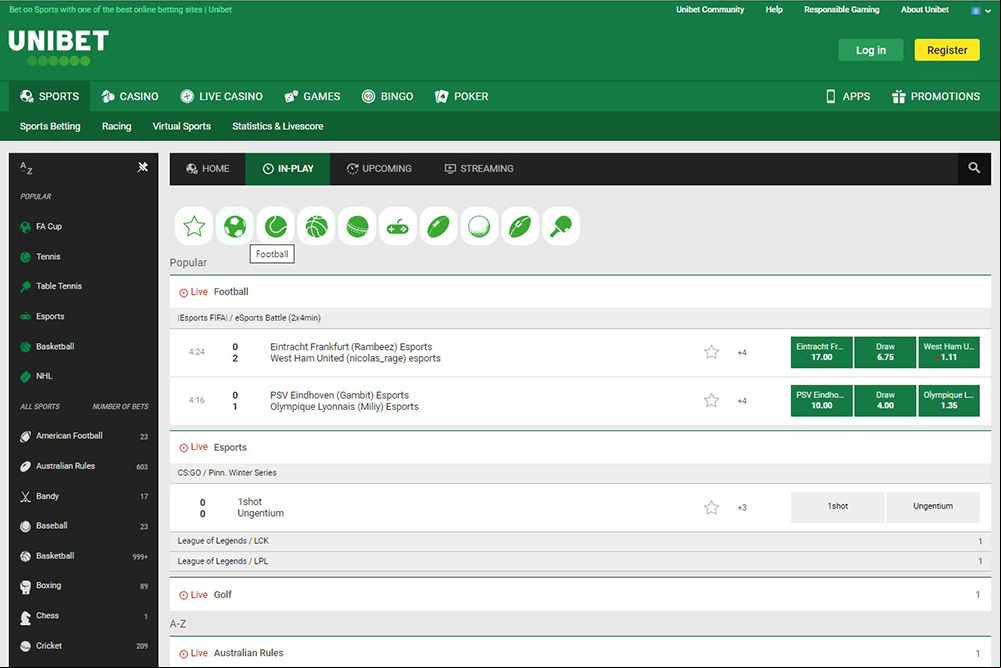Select the Football sport filter icon
Screen dimensions: 1001x668
pos(235,226)
